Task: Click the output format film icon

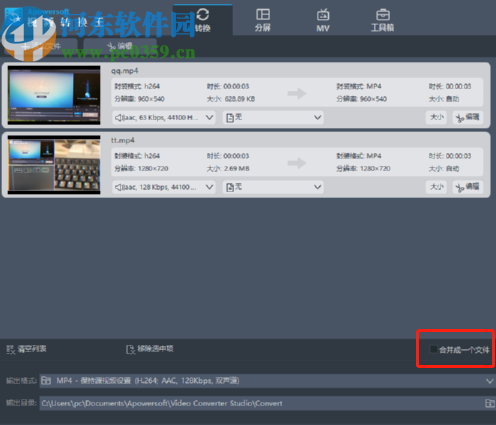Action: point(46,381)
